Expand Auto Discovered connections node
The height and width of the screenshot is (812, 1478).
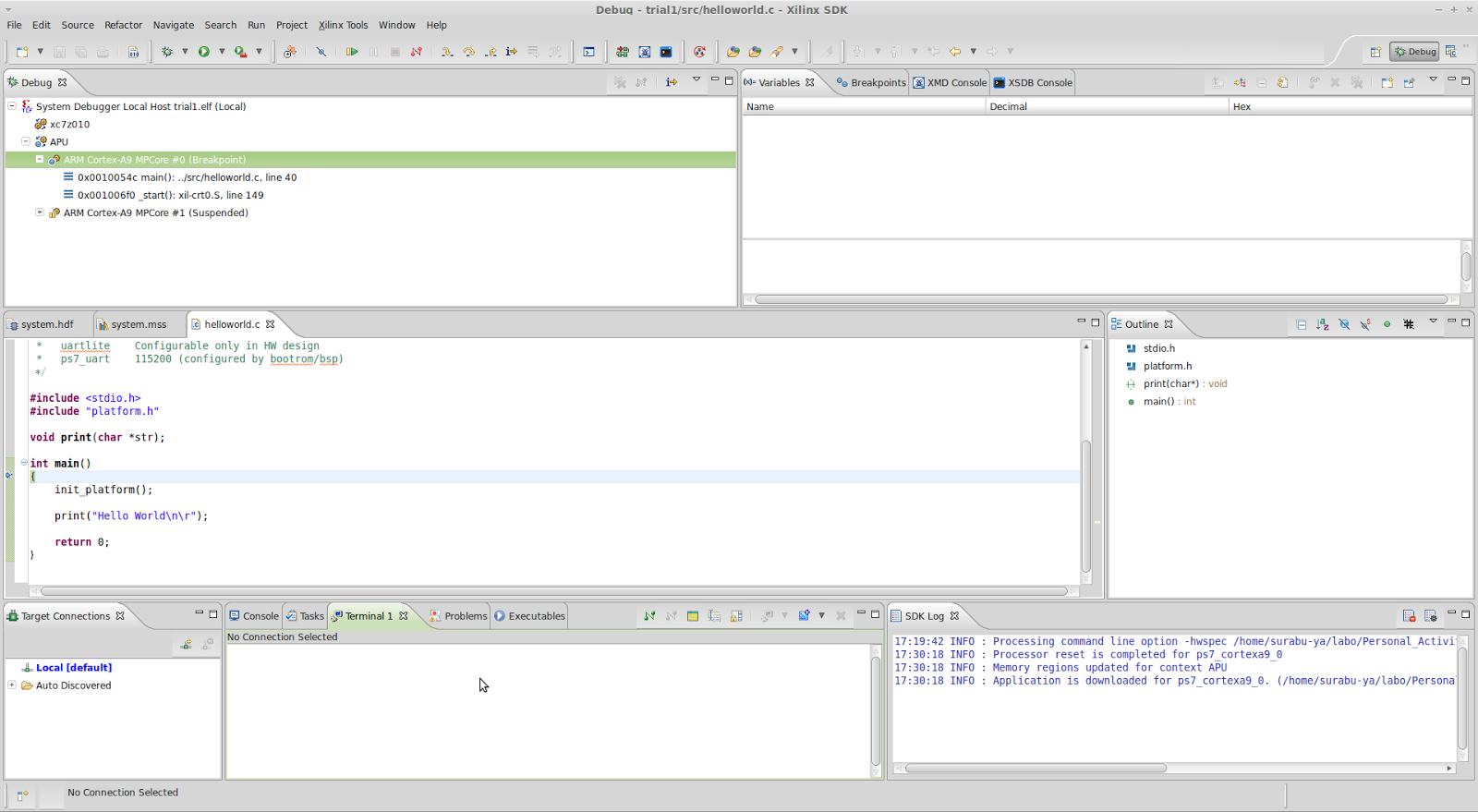[12, 685]
